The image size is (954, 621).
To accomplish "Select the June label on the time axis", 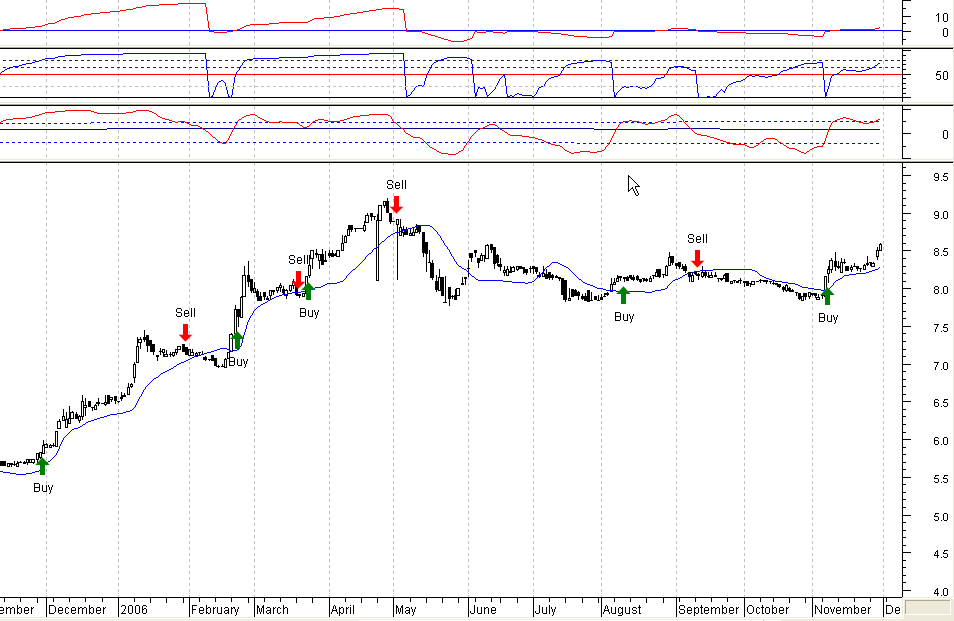I will [484, 609].
